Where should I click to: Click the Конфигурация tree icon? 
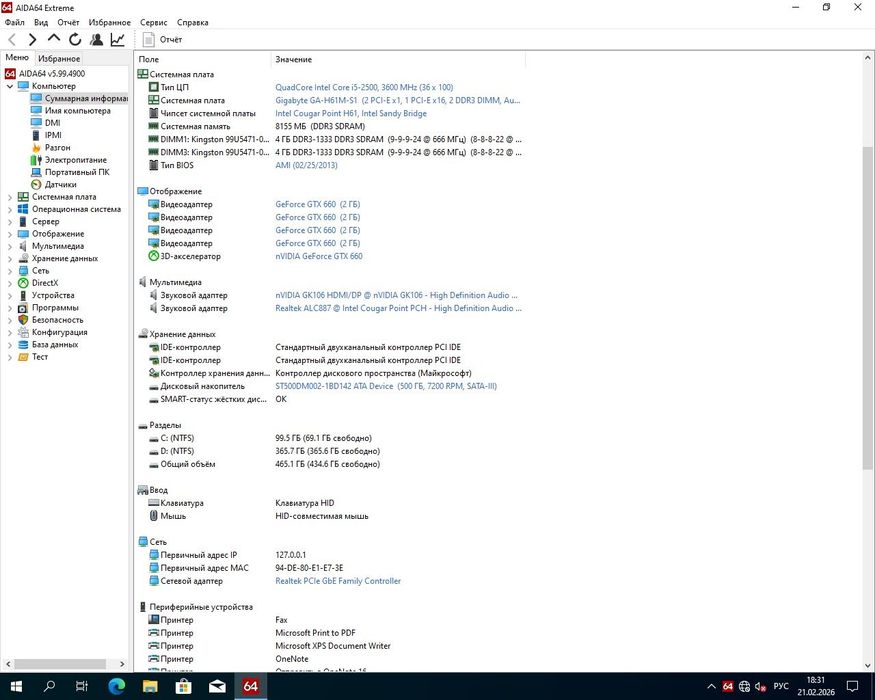23,332
